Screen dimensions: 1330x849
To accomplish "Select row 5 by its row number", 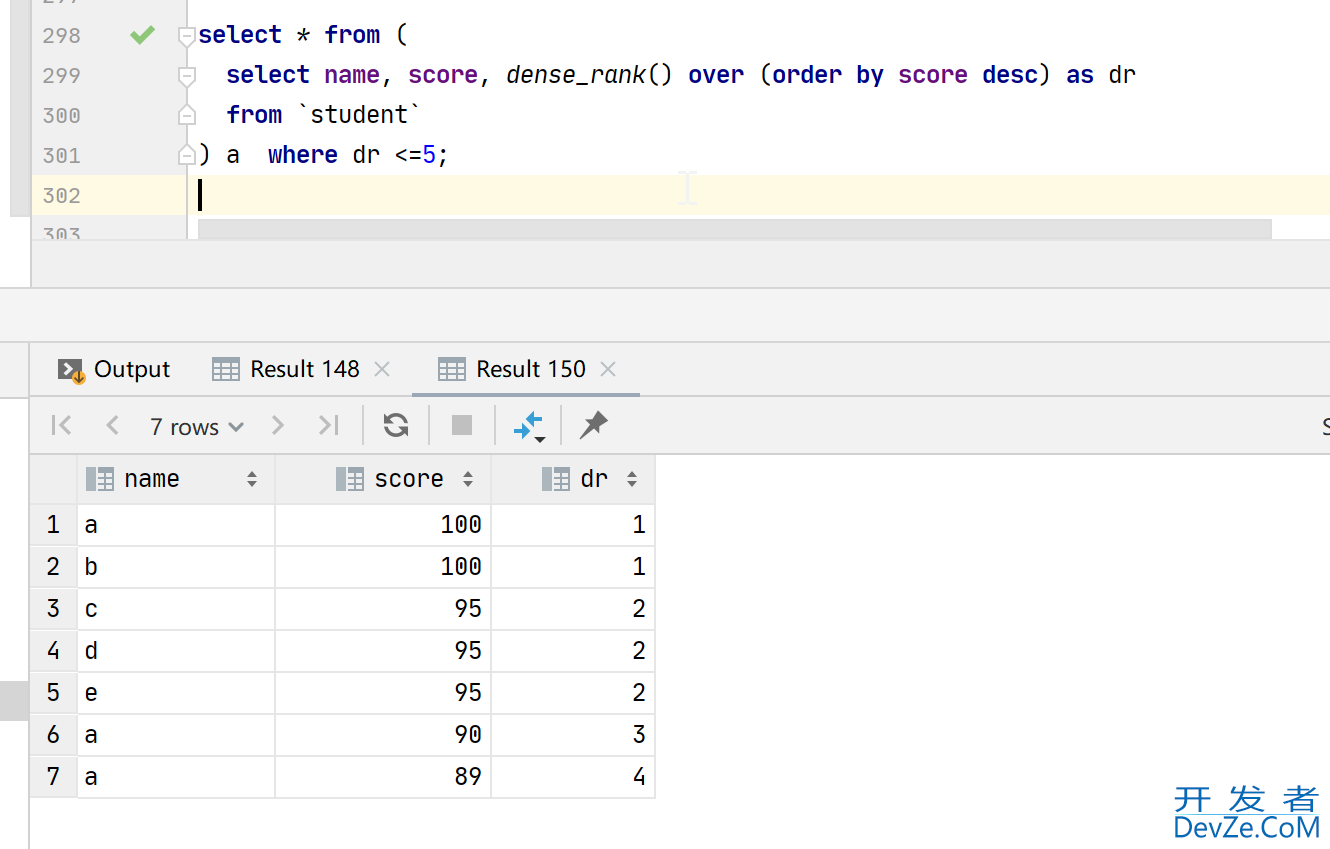I will click(53, 693).
